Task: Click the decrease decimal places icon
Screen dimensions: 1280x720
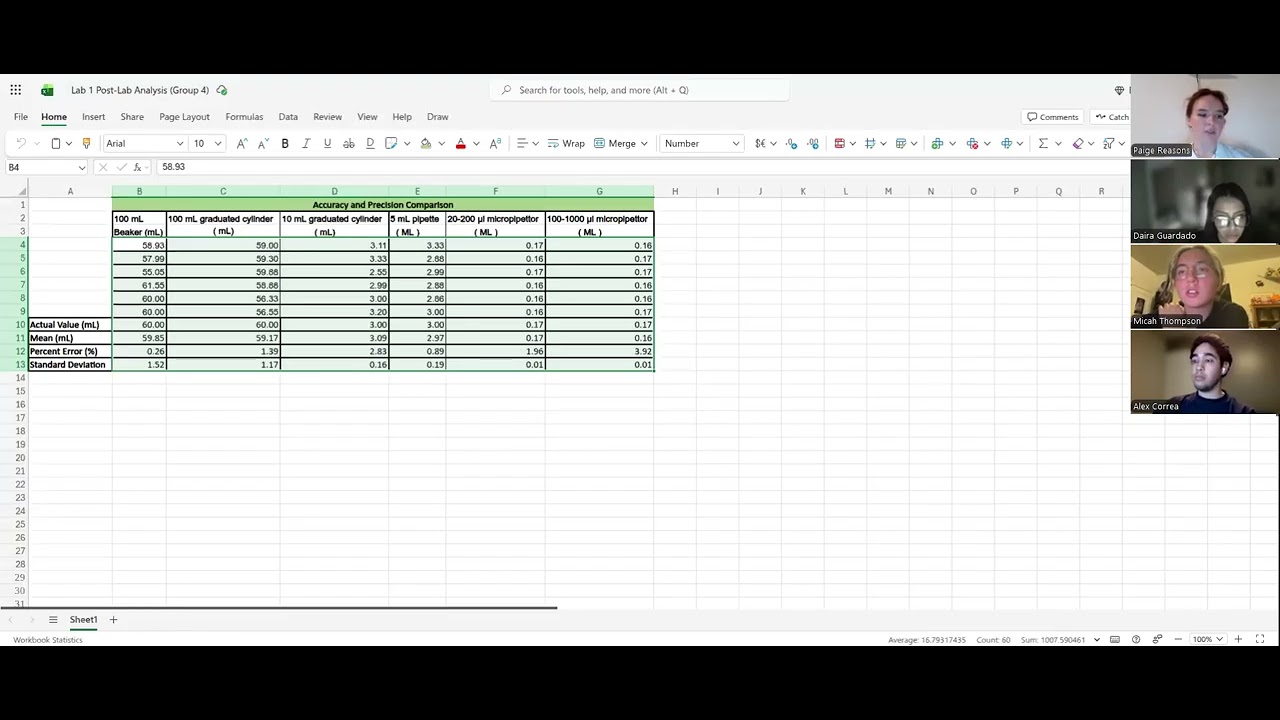Action: pyautogui.click(x=813, y=144)
